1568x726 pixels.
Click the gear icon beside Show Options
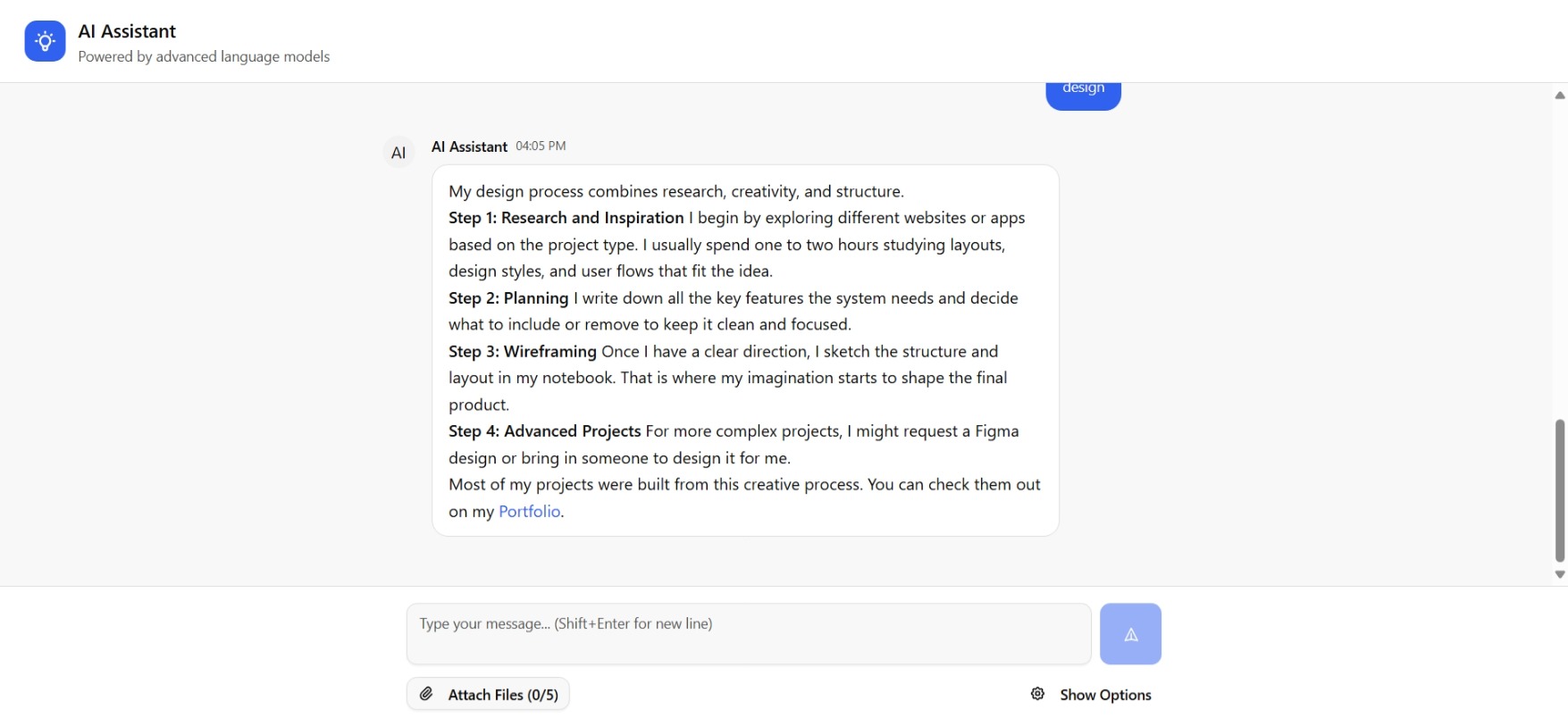coord(1037,694)
